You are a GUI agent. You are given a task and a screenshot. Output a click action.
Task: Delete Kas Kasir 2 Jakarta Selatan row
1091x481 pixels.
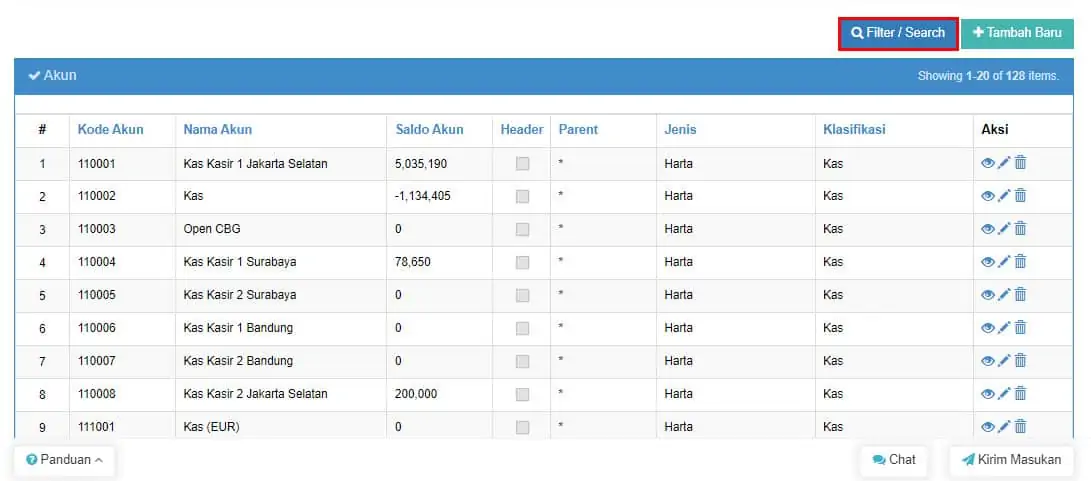click(x=1020, y=393)
